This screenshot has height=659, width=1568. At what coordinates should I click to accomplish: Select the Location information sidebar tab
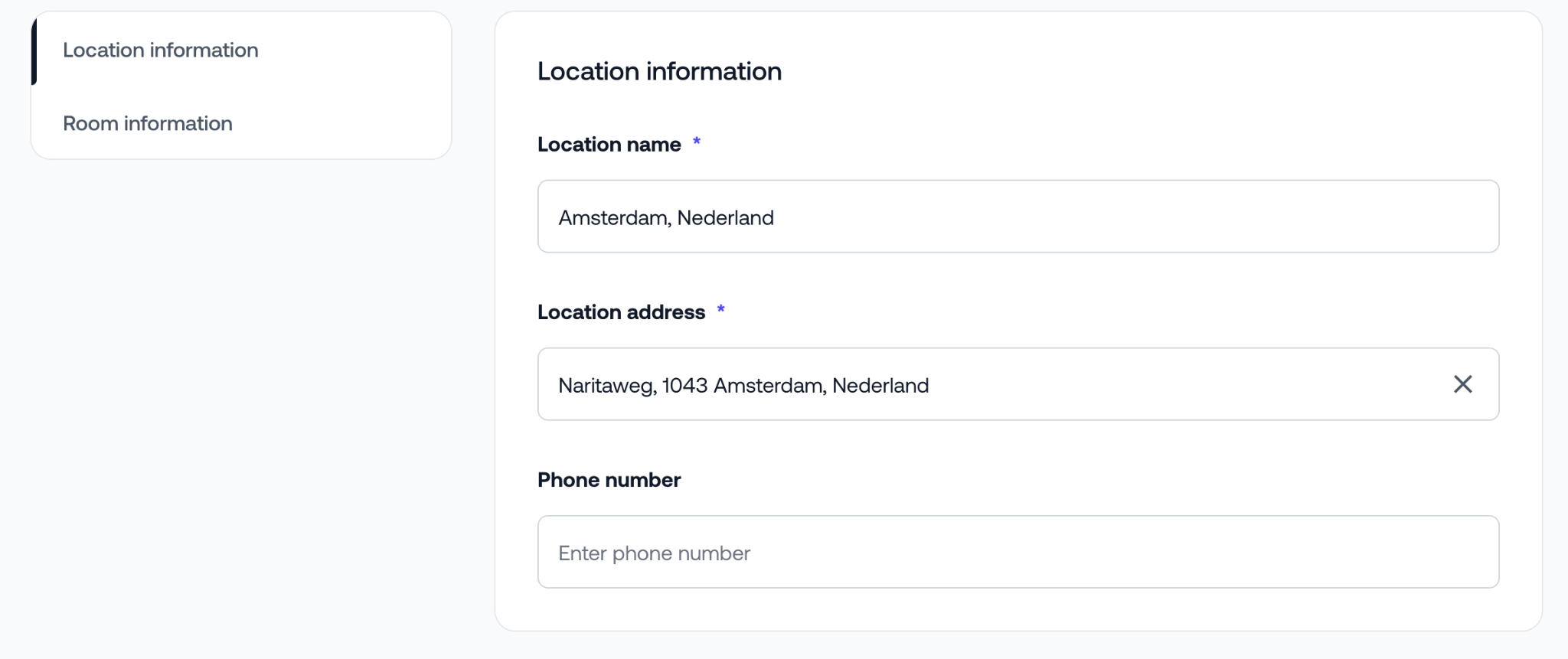161,50
